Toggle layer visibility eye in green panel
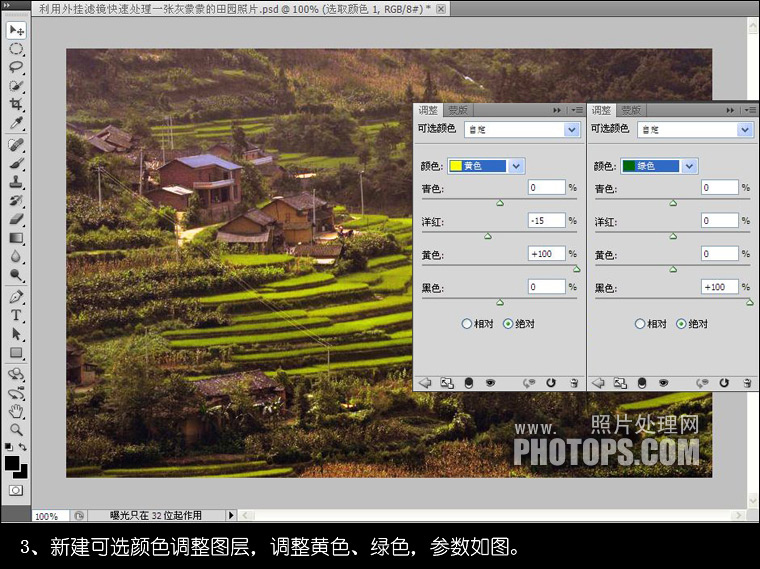This screenshot has height=569, width=760. 664,383
